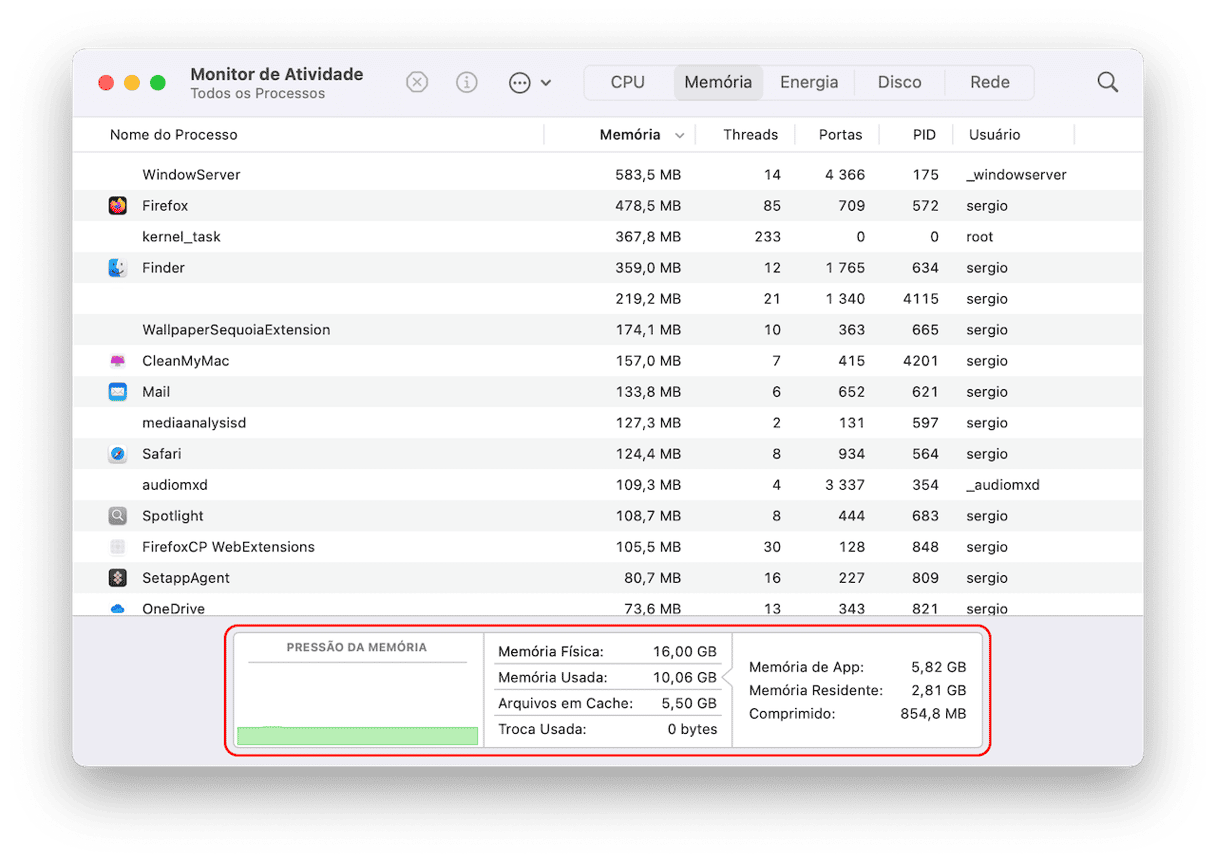This screenshot has height=862, width=1216.
Task: Click the stop process icon
Action: point(417,83)
